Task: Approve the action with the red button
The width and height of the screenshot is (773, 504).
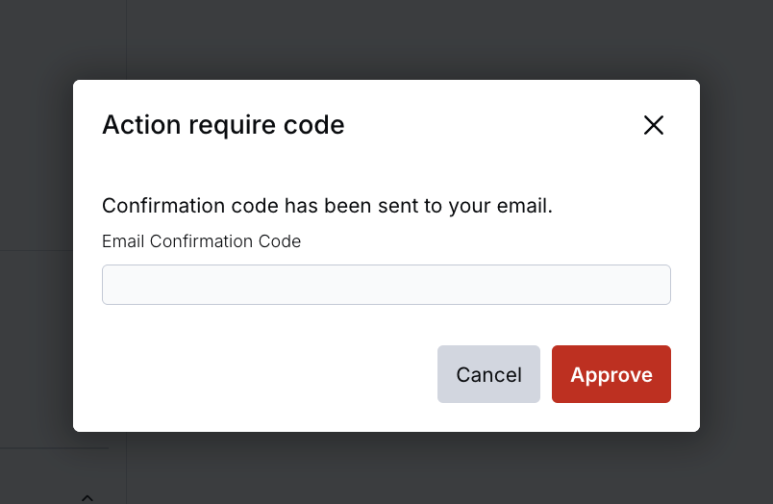Action: pos(611,374)
